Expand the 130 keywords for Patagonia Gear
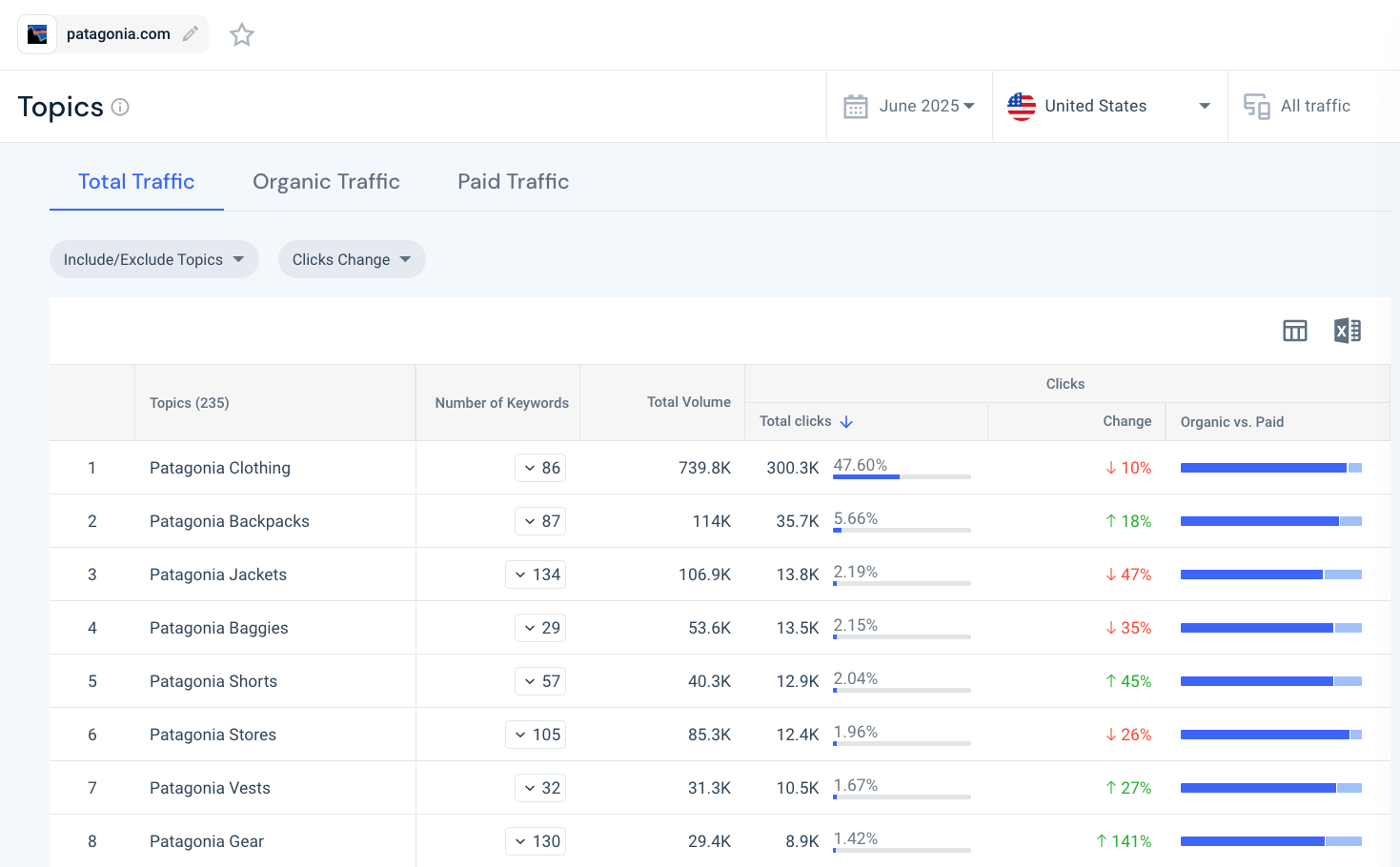The image size is (1400, 867). coord(536,841)
